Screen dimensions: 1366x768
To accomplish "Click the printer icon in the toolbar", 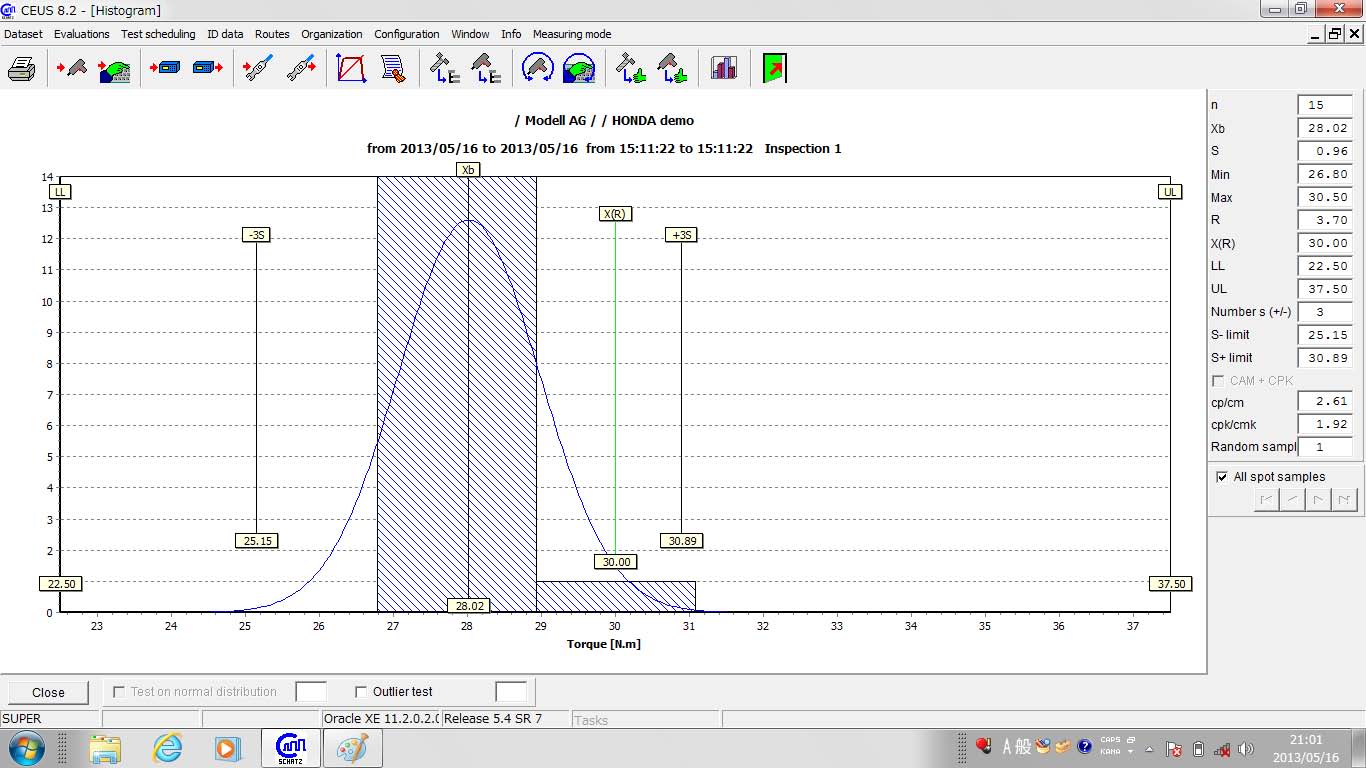I will click(x=21, y=69).
